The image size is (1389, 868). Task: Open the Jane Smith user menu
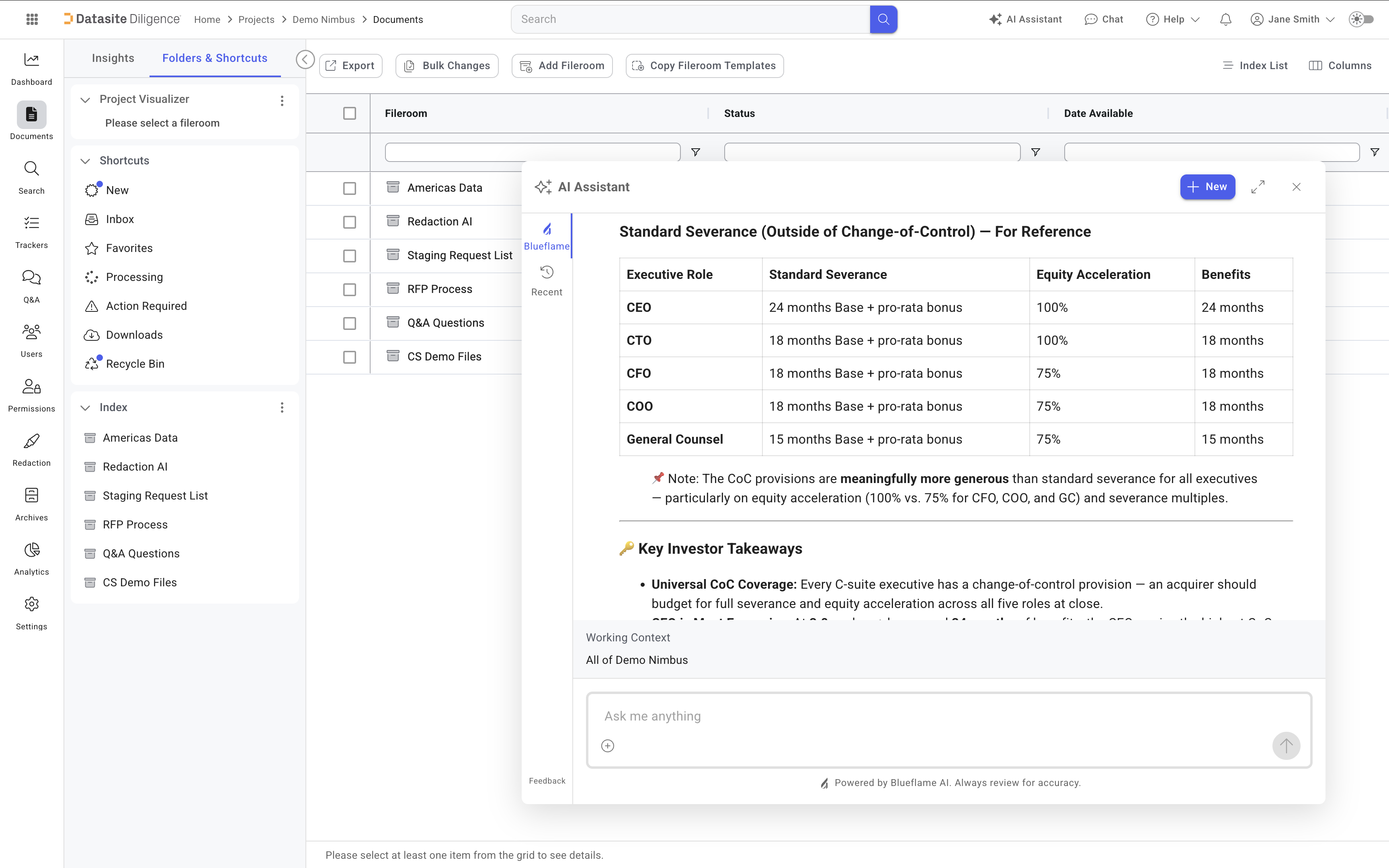tap(1292, 19)
